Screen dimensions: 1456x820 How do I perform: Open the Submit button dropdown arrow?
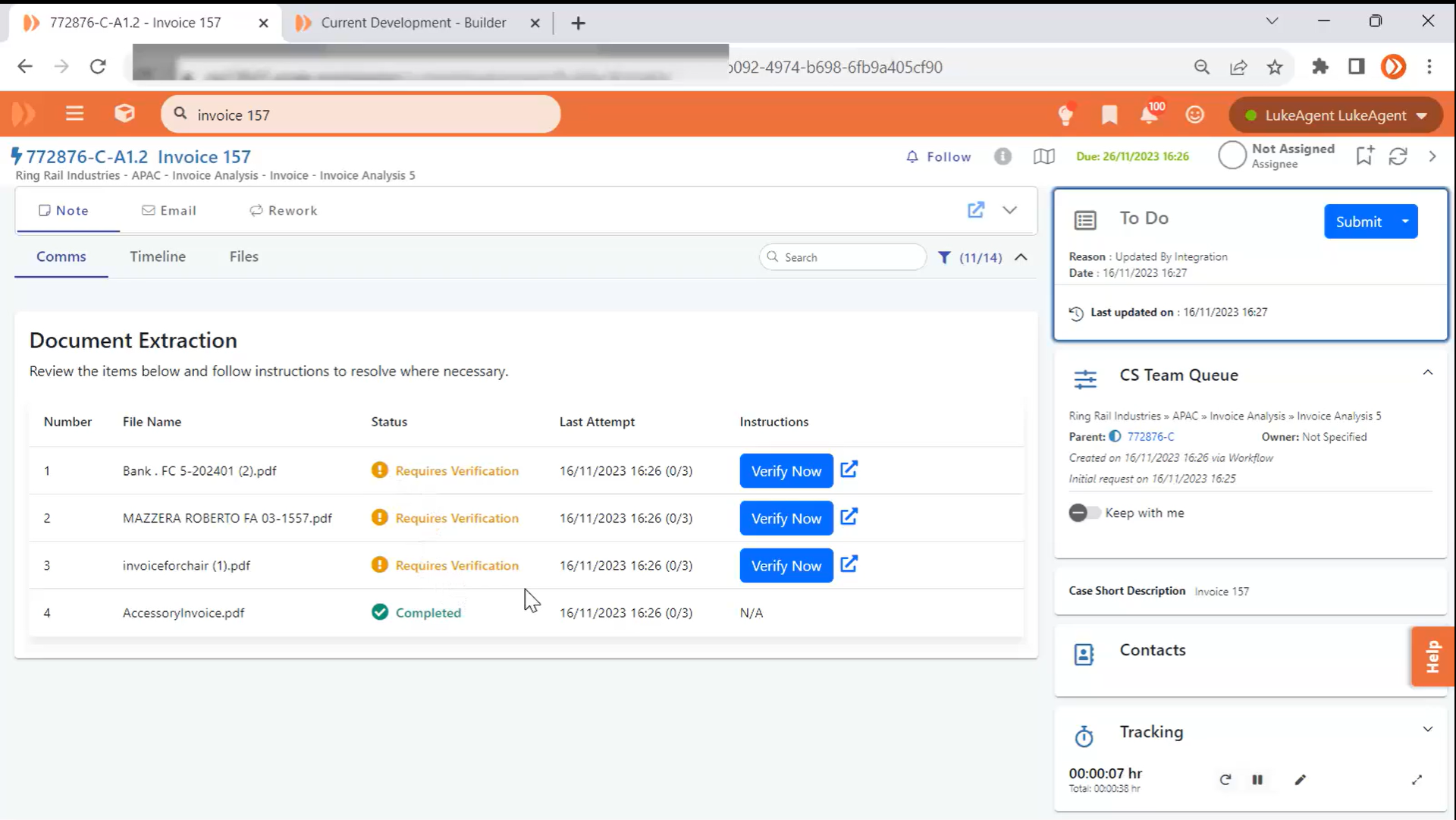[1405, 221]
